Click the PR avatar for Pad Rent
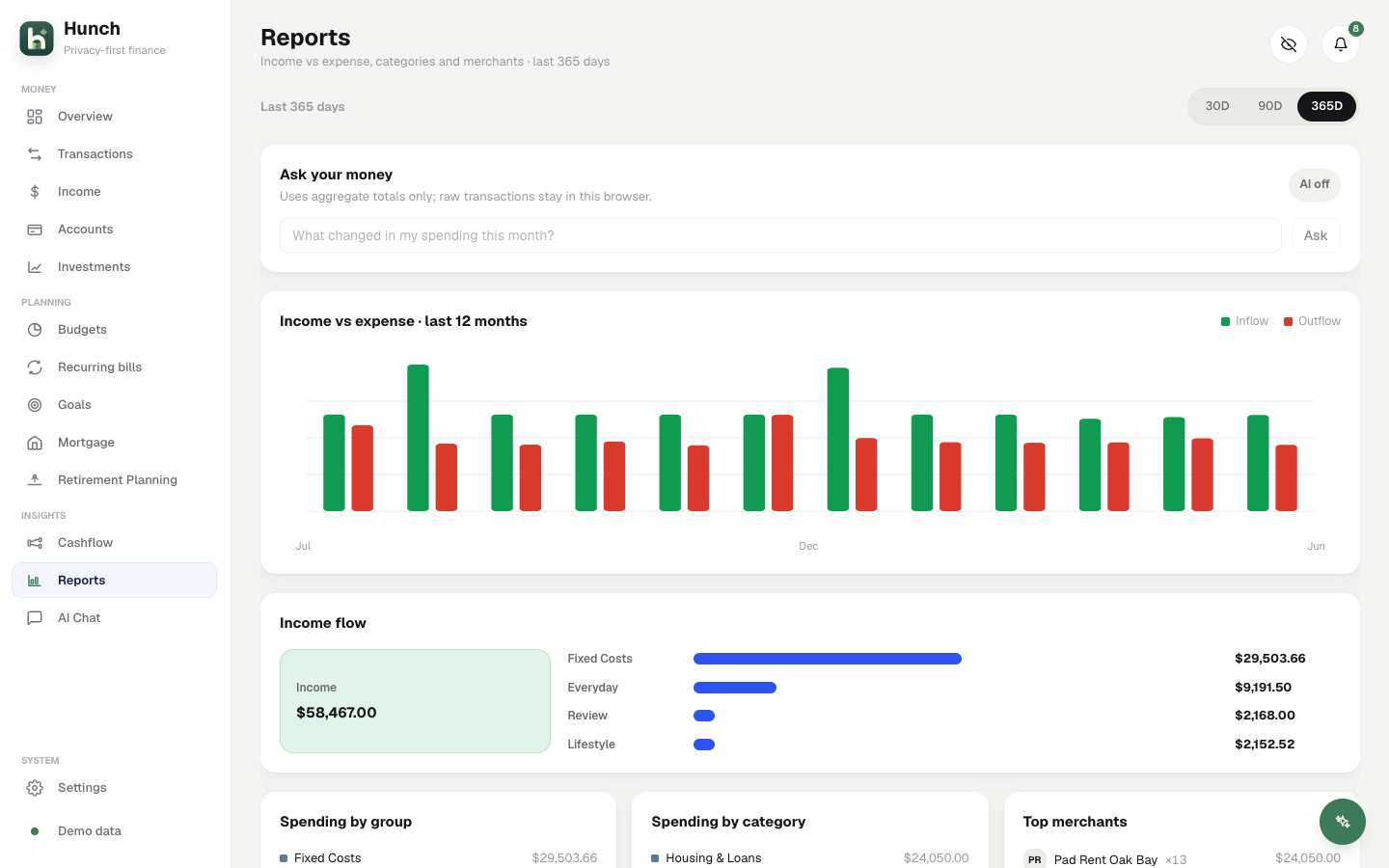1389x868 pixels. pyautogui.click(x=1035, y=859)
